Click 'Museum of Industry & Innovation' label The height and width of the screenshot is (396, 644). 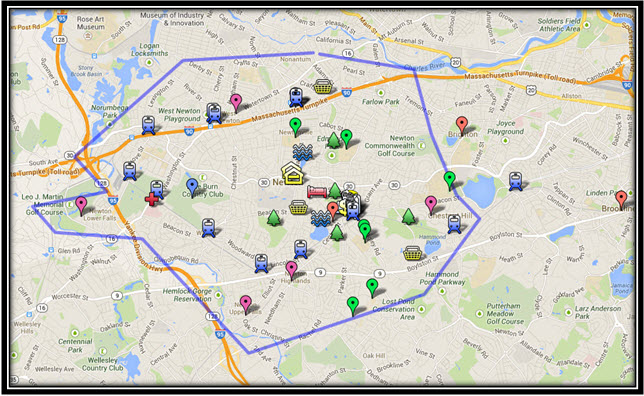point(172,19)
